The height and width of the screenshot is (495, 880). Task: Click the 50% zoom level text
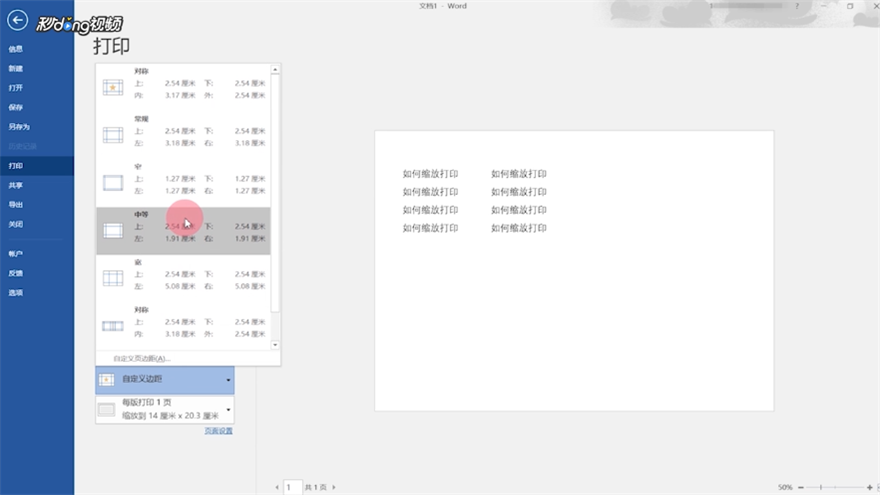click(785, 487)
